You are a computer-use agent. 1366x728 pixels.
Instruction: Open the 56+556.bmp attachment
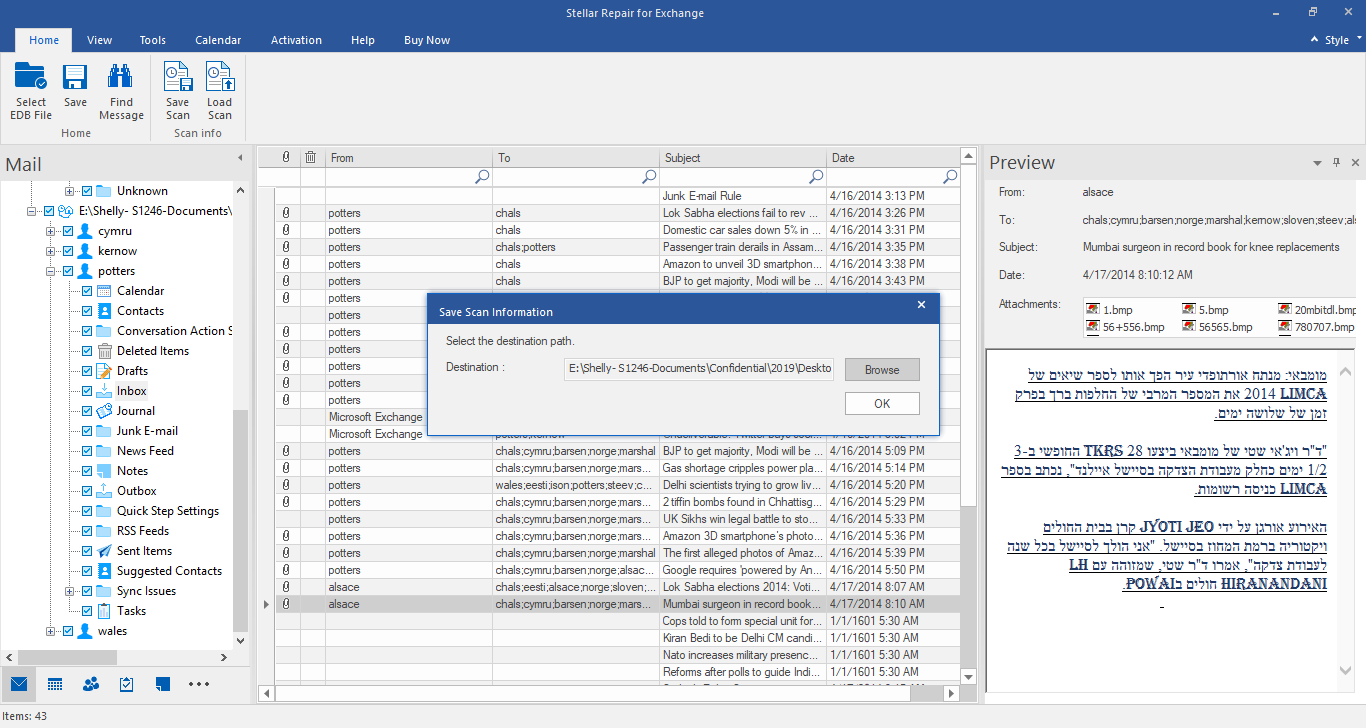(1126, 327)
